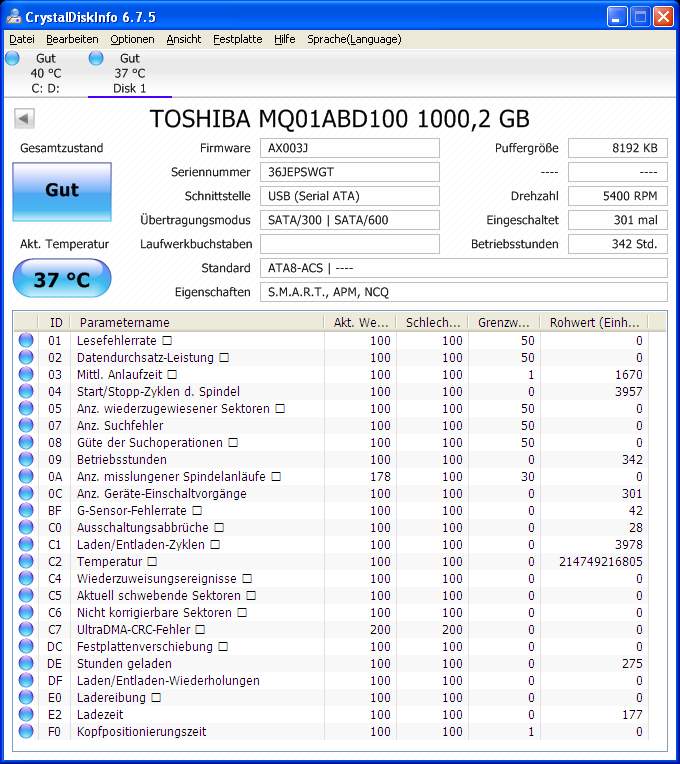Click status orb of Lesefehlerrate row

point(26,340)
